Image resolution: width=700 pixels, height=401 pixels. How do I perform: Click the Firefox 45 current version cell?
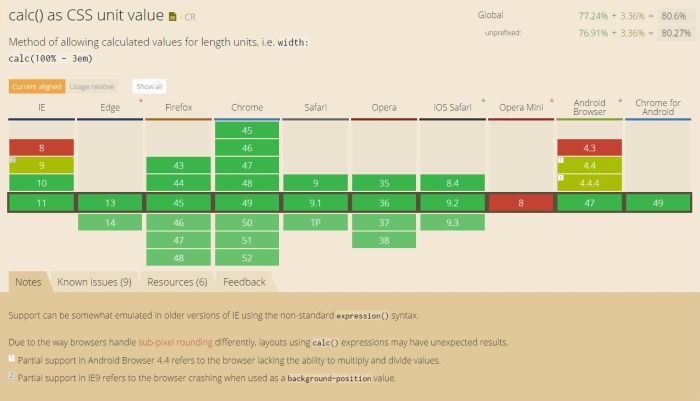179,203
